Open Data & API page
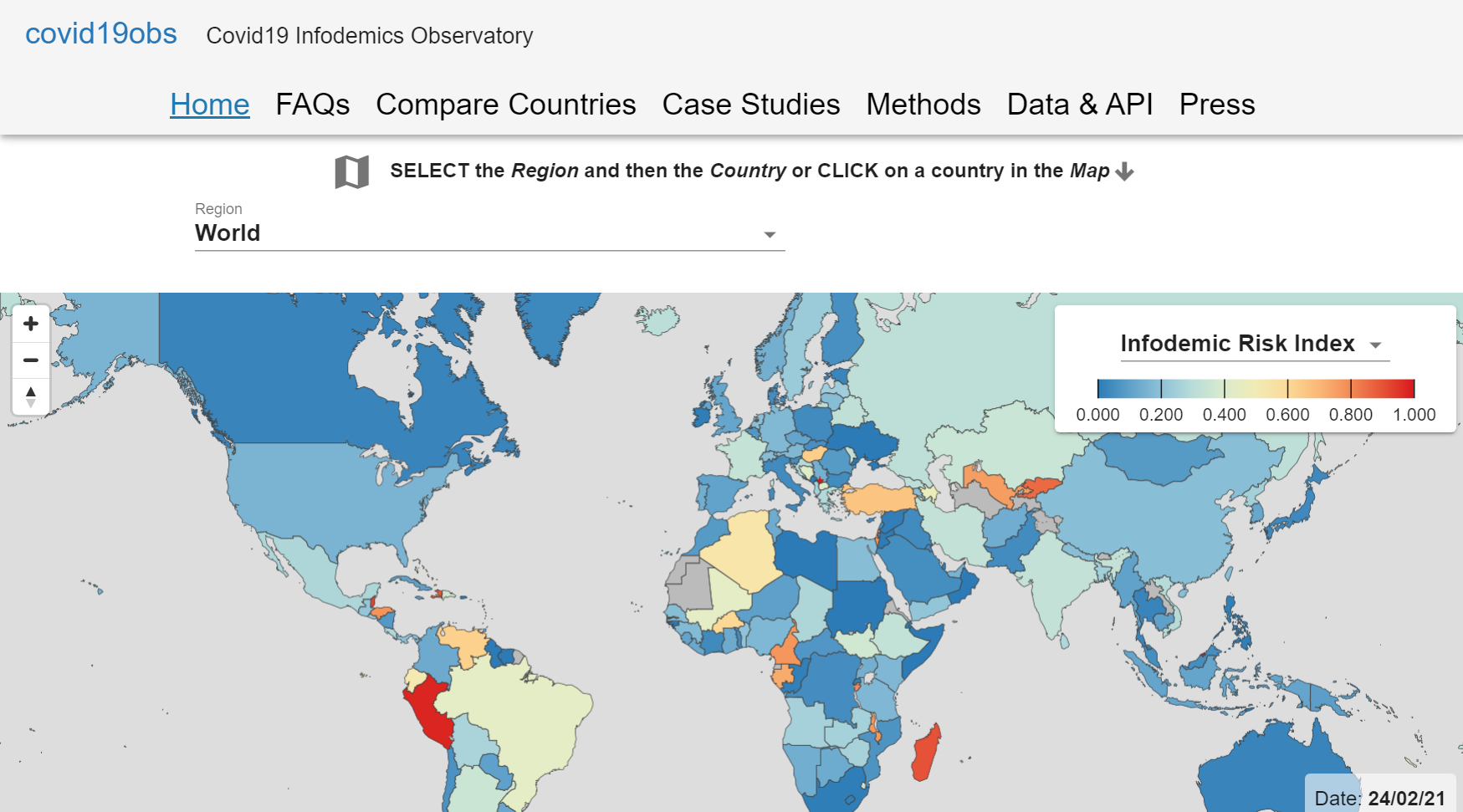 point(1079,105)
